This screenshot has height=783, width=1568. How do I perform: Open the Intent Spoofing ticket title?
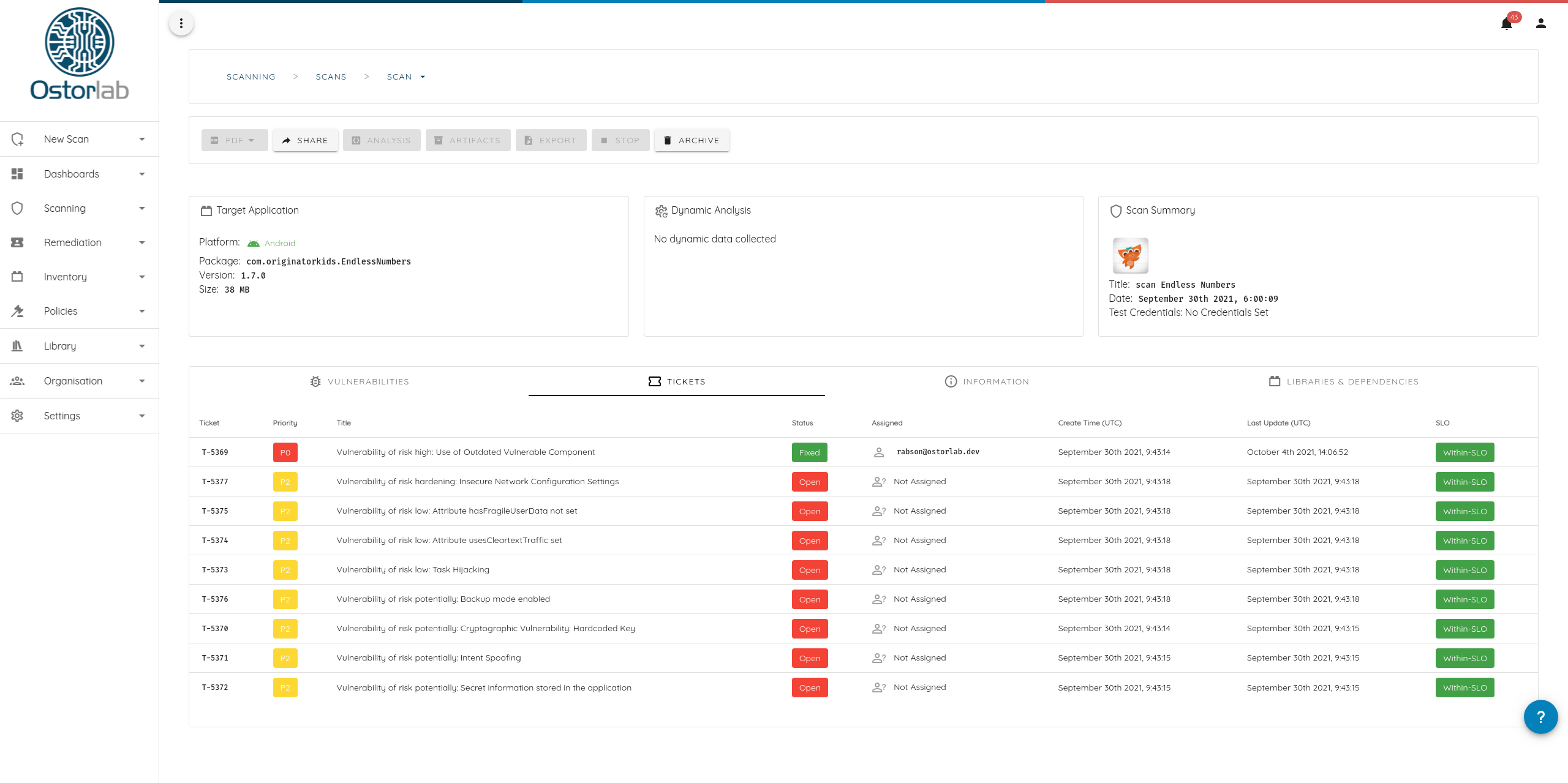pyautogui.click(x=429, y=658)
